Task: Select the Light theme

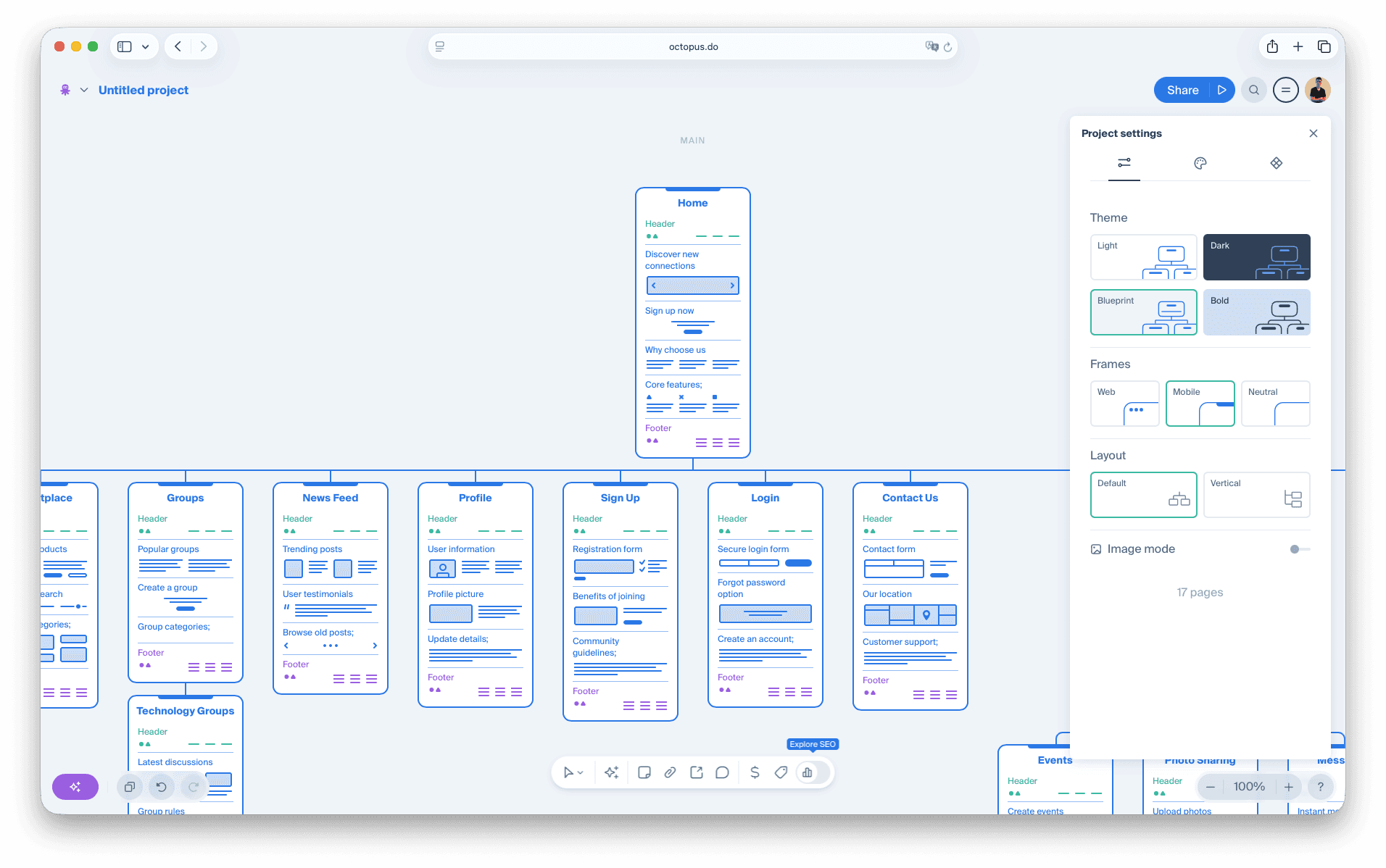Action: [x=1143, y=257]
